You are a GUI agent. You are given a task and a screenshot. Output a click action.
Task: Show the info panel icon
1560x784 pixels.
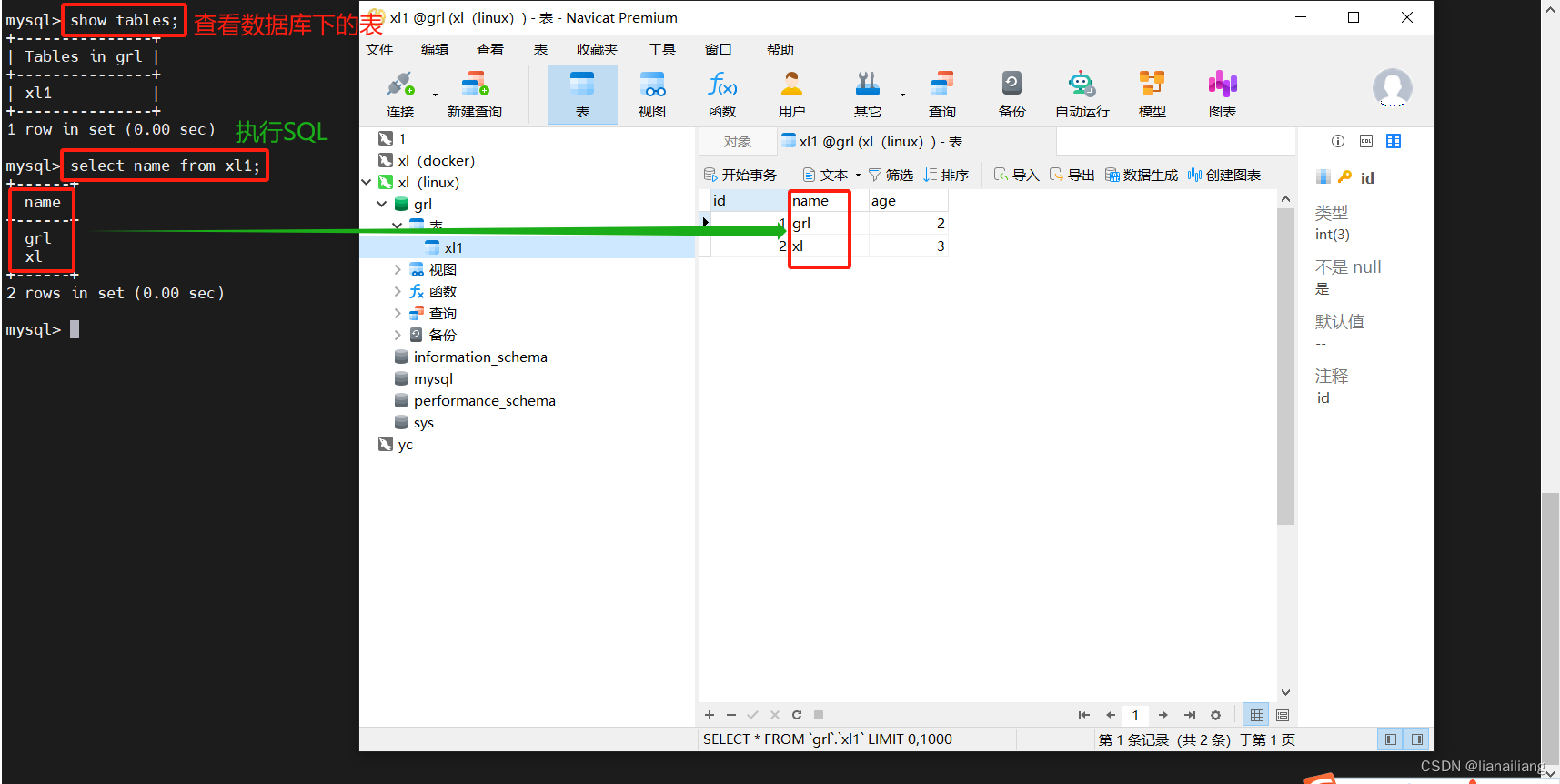(x=1337, y=141)
